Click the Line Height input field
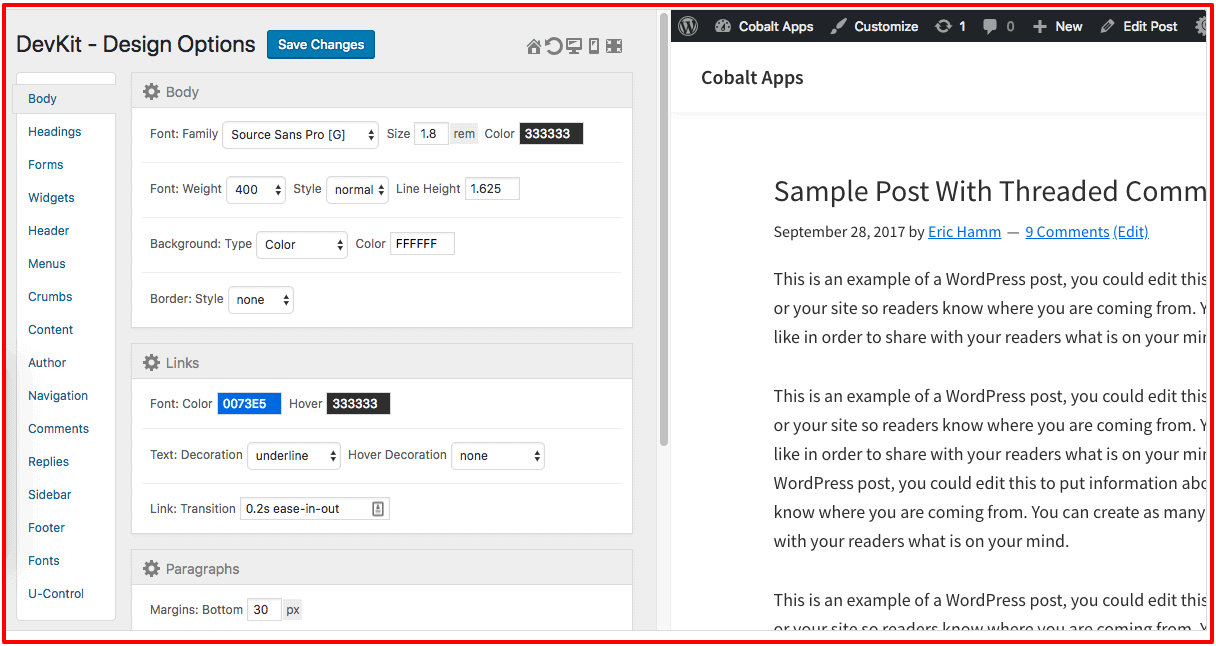 point(492,189)
